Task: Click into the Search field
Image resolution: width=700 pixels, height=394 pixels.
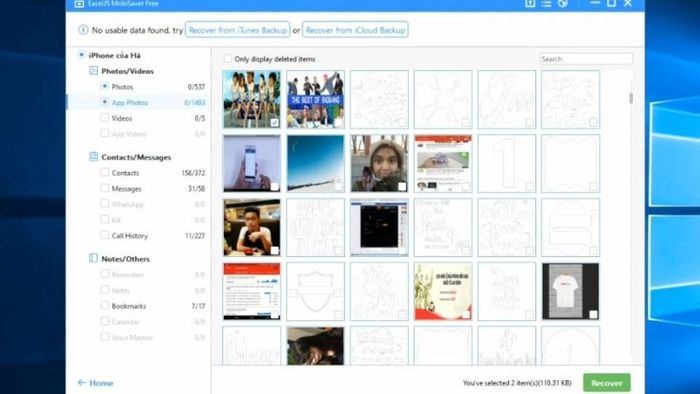Action: point(586,59)
